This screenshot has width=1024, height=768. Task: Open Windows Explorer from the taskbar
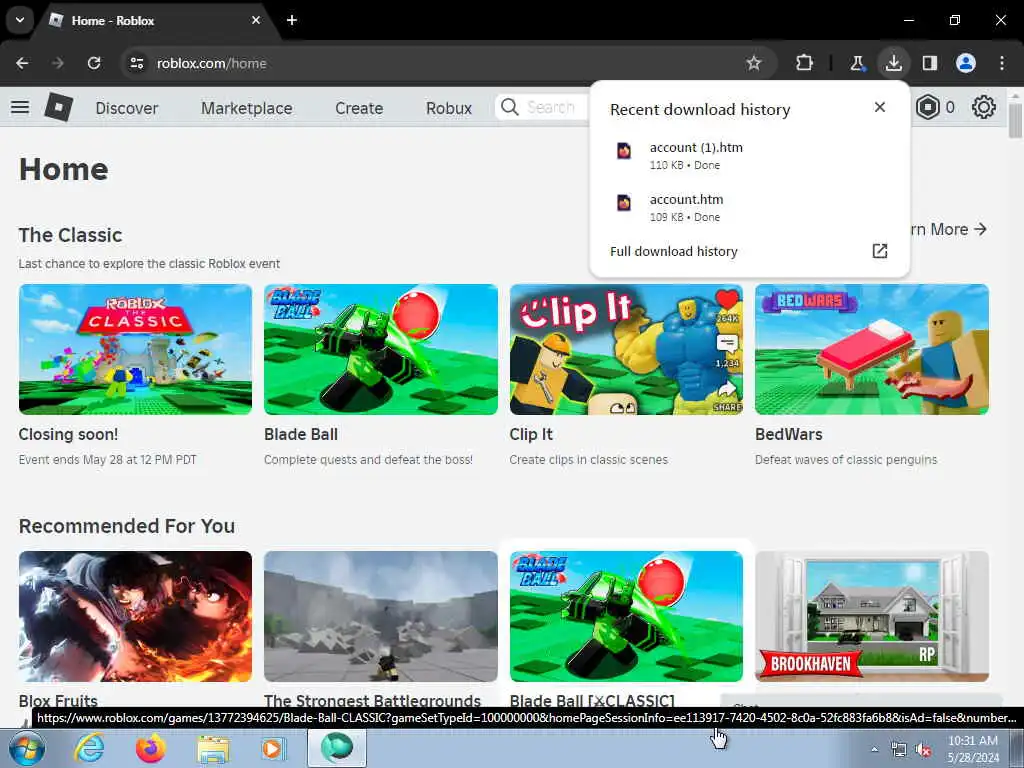click(213, 749)
